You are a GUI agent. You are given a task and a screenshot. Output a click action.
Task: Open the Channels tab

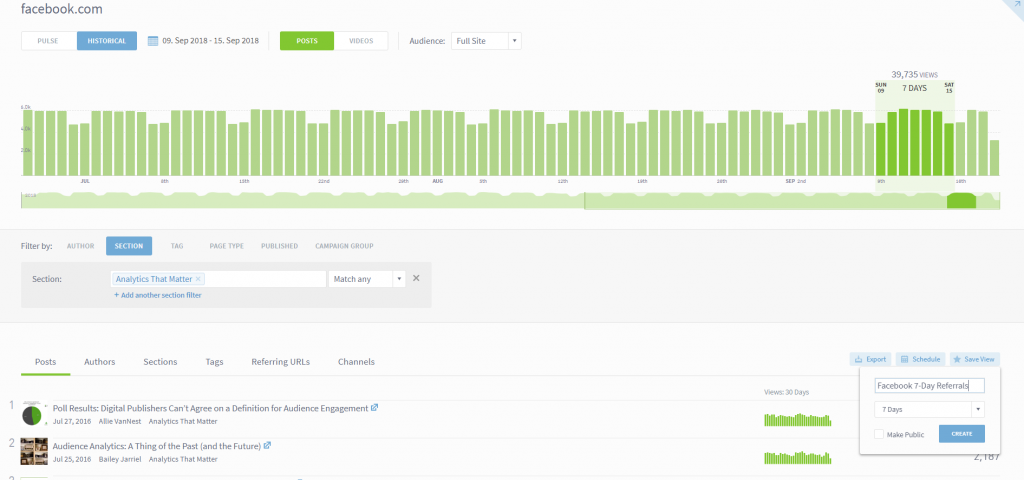(357, 362)
